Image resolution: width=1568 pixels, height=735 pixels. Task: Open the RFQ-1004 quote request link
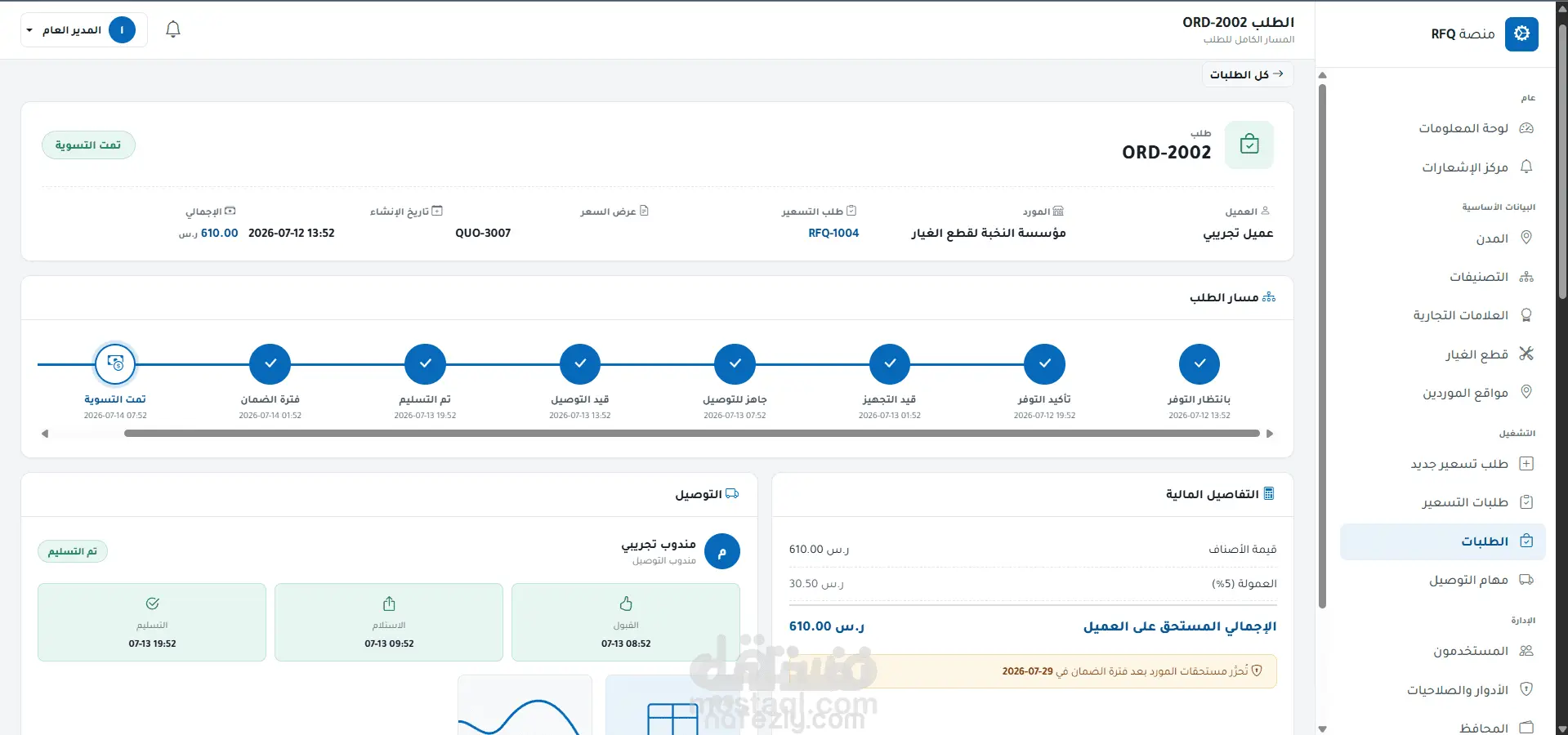833,233
